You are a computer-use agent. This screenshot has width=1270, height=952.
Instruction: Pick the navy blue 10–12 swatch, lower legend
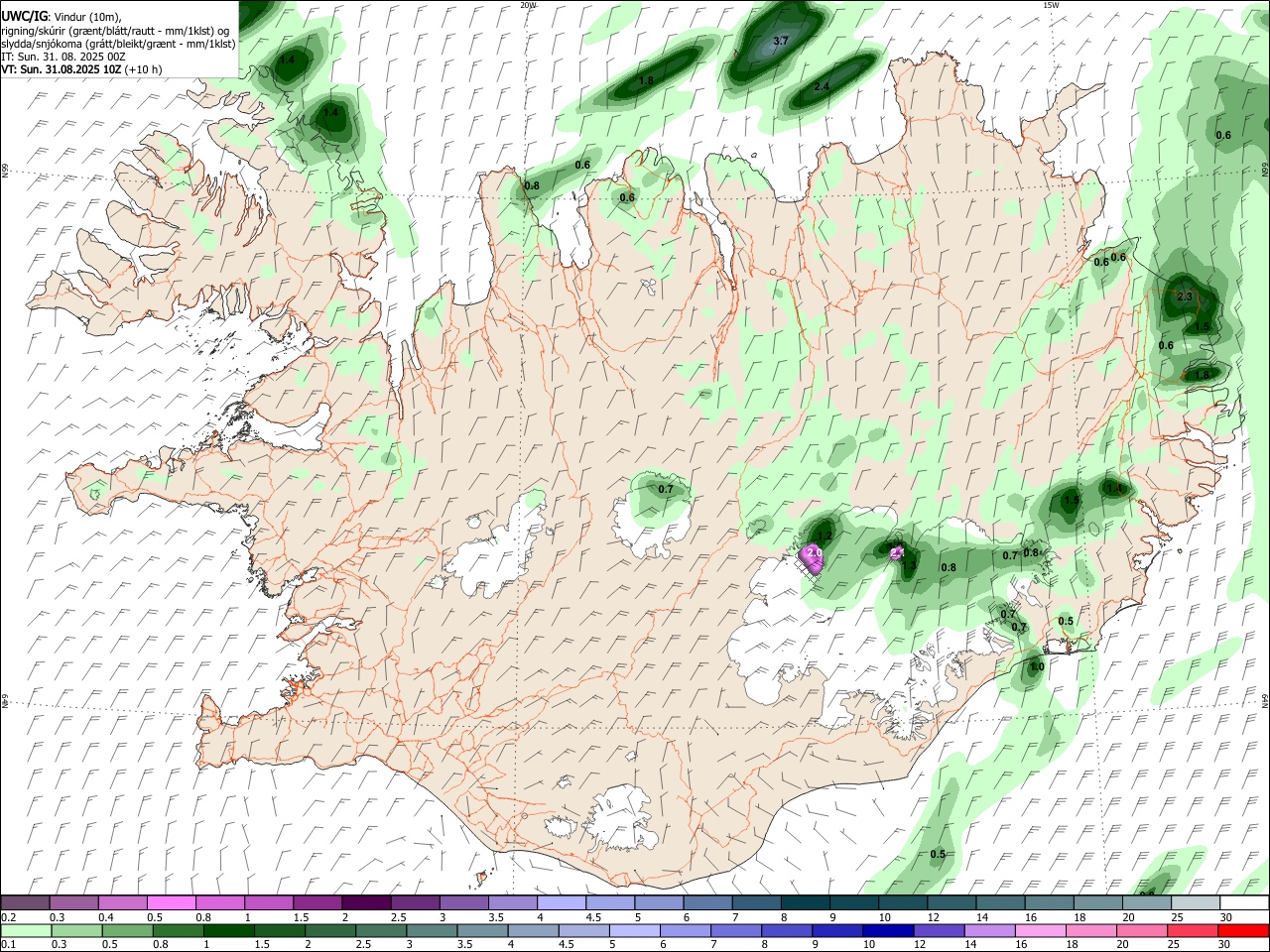point(887,930)
